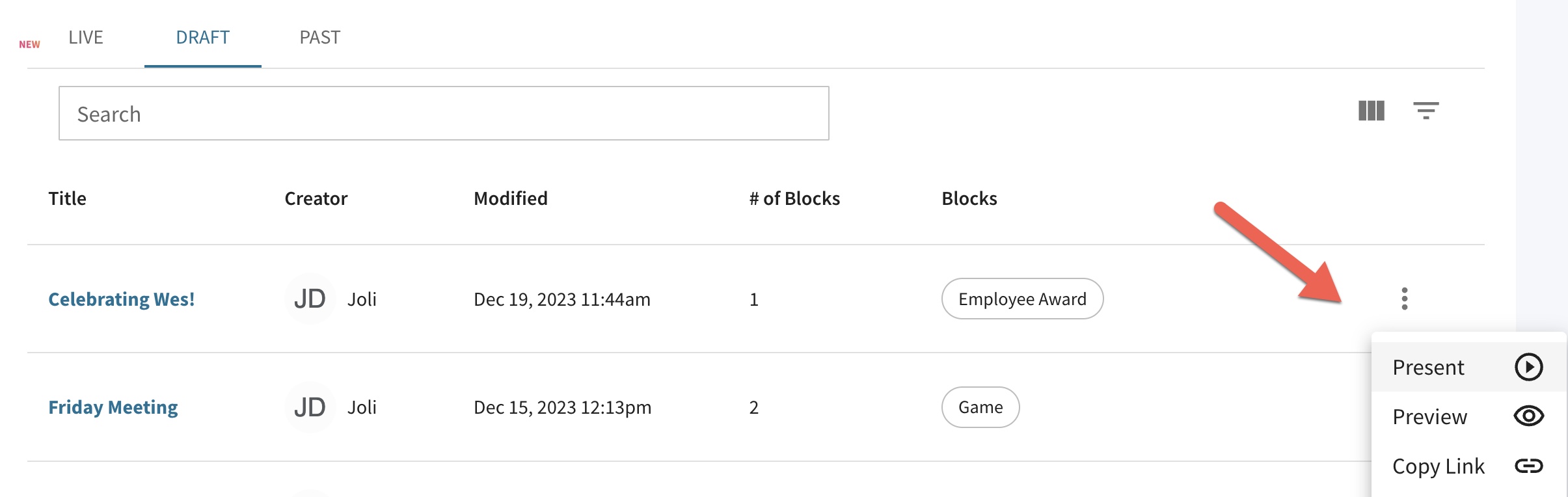Viewport: 1568px width, 497px height.
Task: Click JD avatar in Celebrating Wes! row
Action: pyautogui.click(x=310, y=299)
